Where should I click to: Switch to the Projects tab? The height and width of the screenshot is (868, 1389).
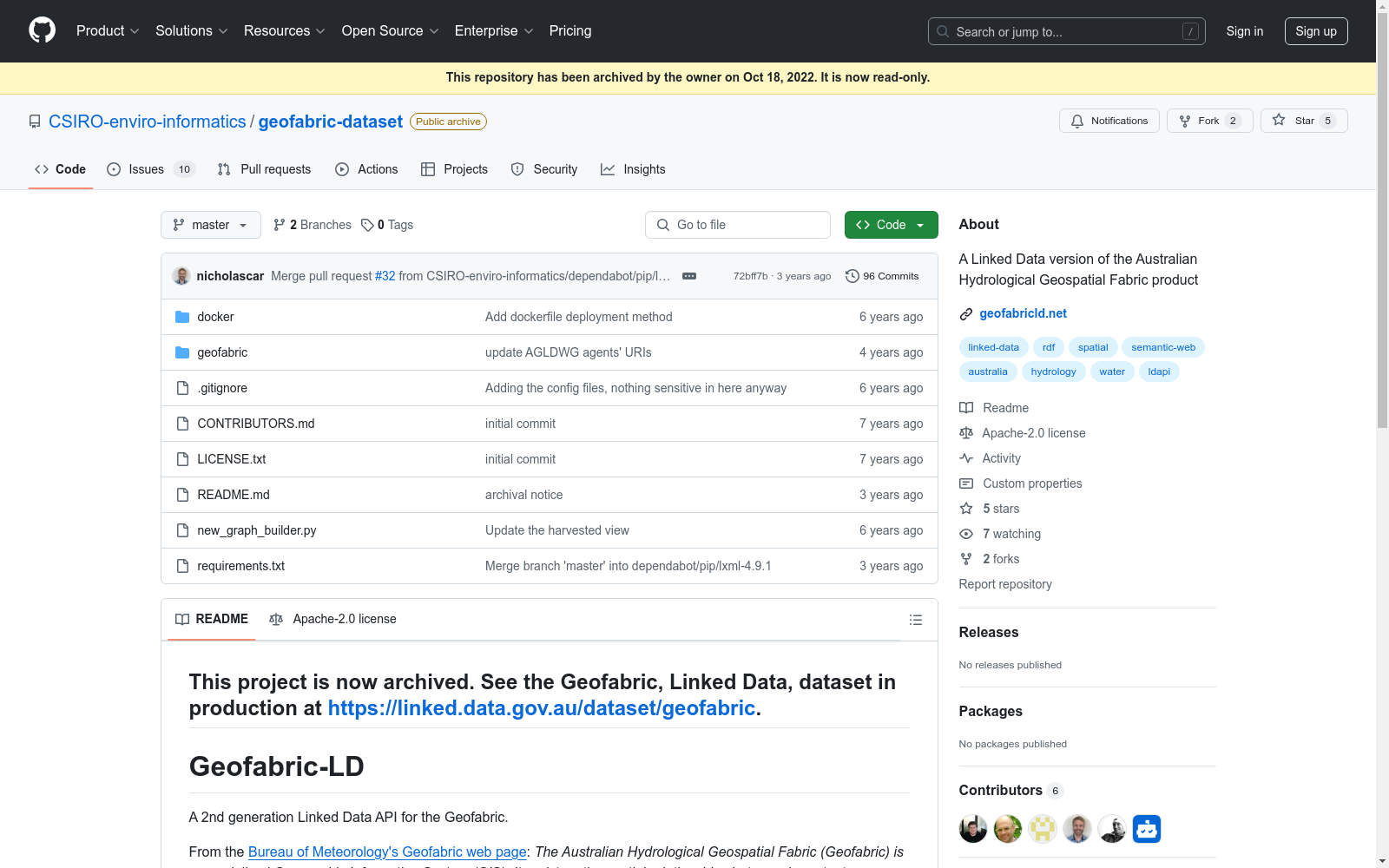point(455,169)
